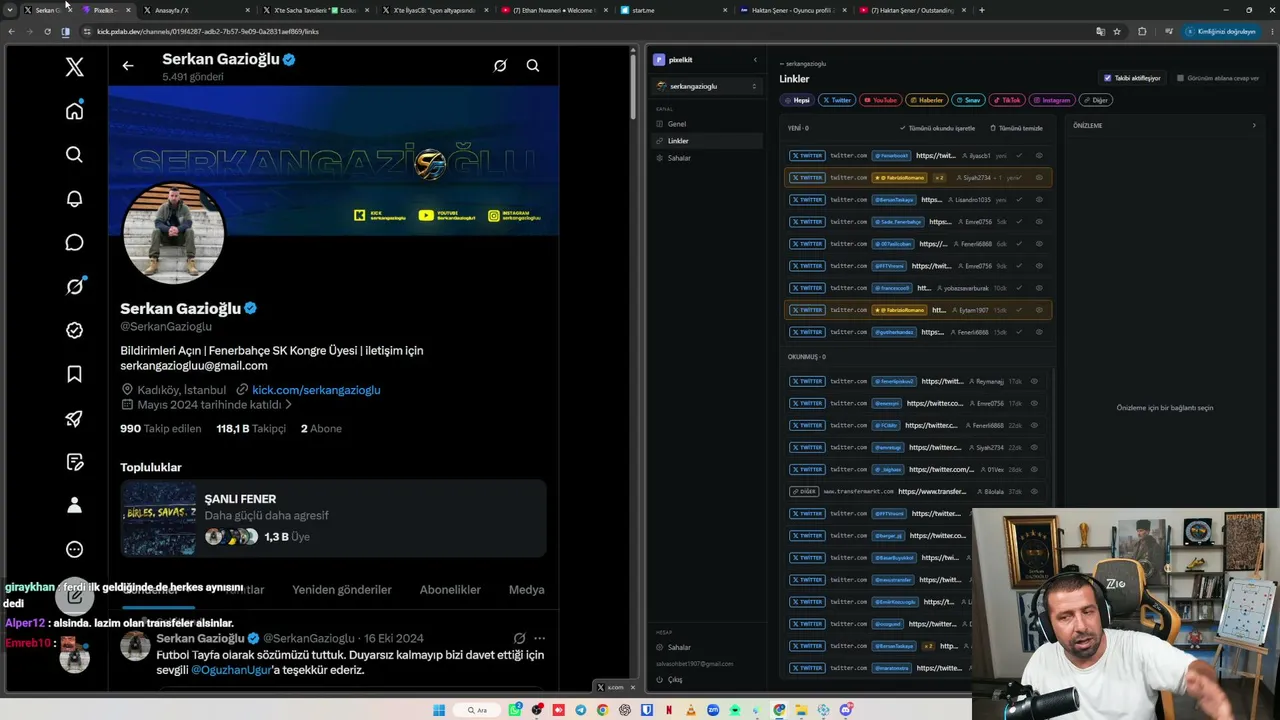Viewport: 1280px width, 720px height.
Task: Filter links by Diğer
Action: click(1096, 100)
